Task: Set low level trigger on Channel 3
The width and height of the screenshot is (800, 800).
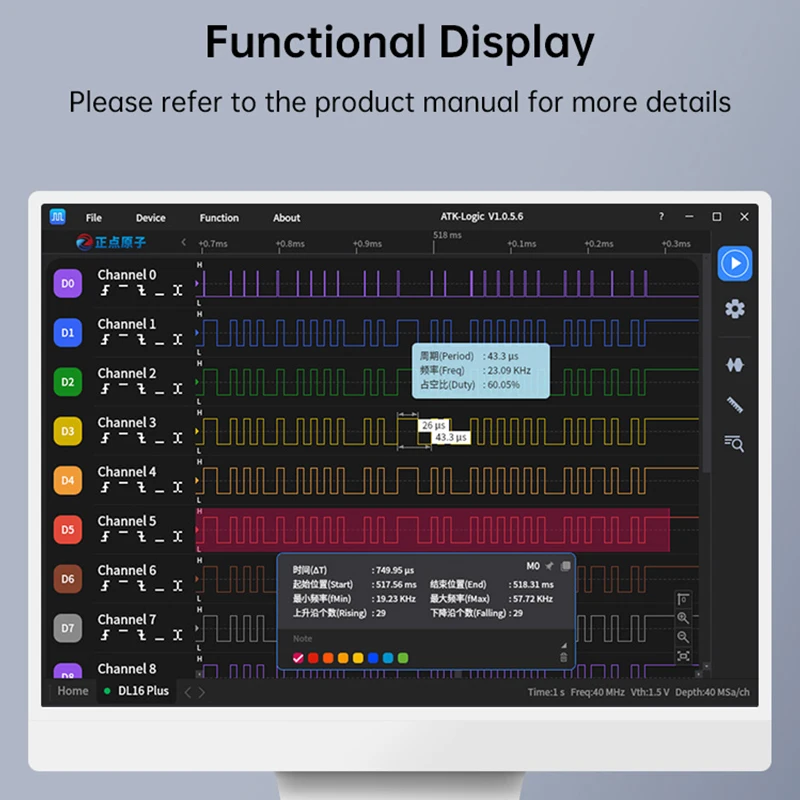Action: [160, 442]
